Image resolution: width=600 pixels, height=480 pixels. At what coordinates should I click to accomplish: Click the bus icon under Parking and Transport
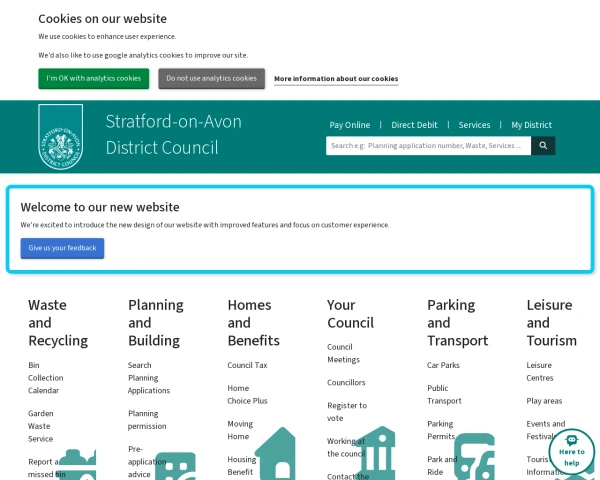(474, 456)
